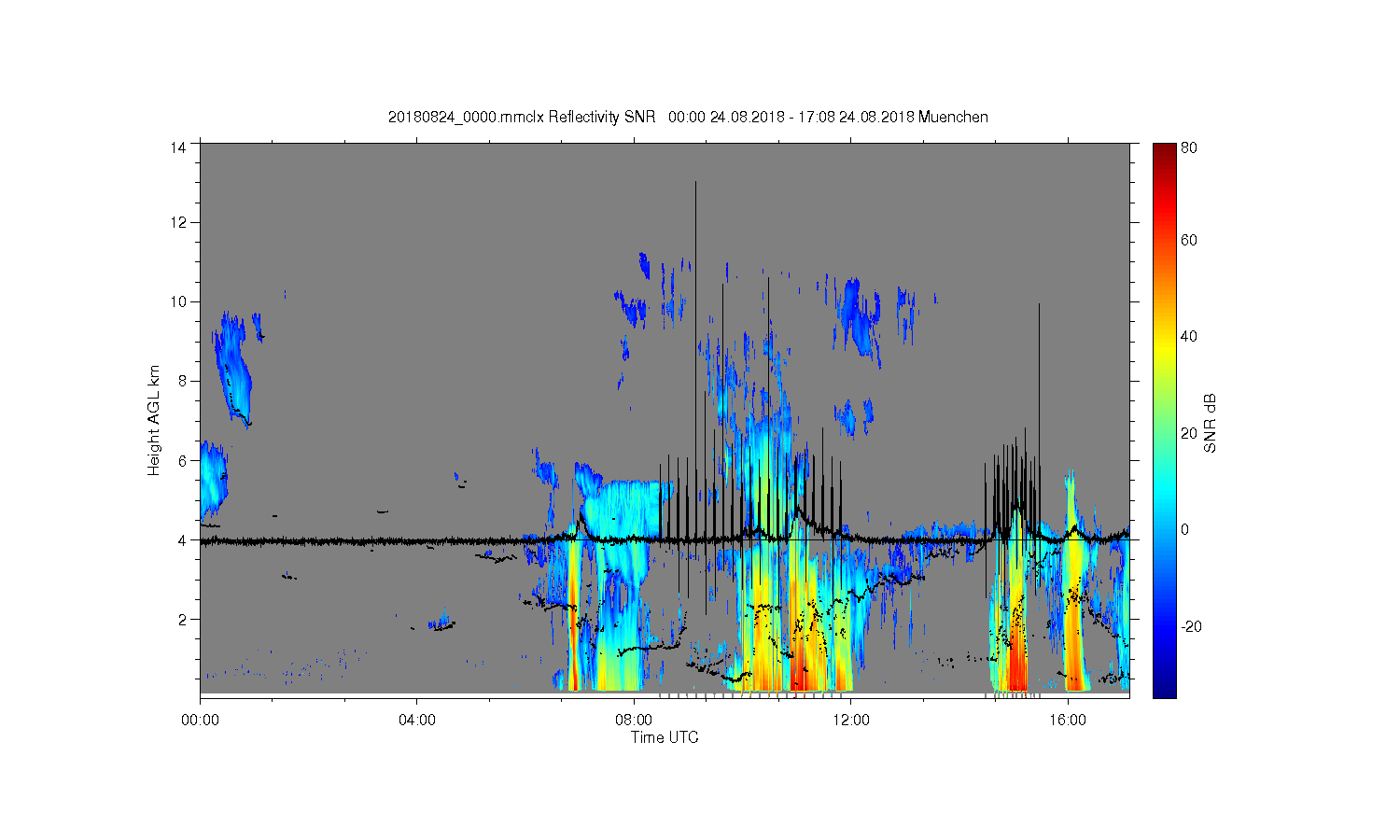This screenshot has height=840, width=1400.
Task: Click the dark blue bottom of colorbar
Action: coord(1164,689)
